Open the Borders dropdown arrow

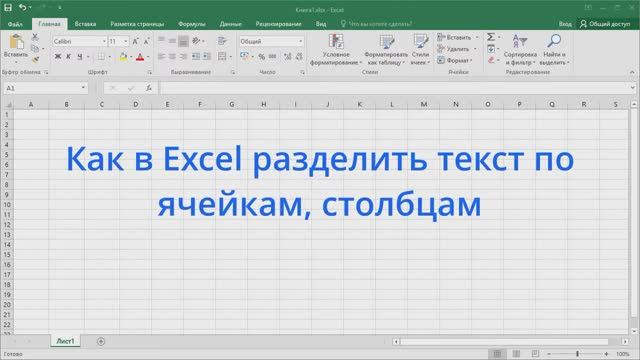click(x=109, y=57)
